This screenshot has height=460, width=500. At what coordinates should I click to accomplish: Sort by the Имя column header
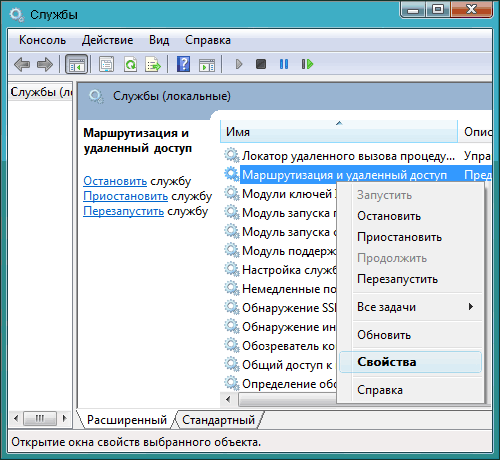pos(339,132)
